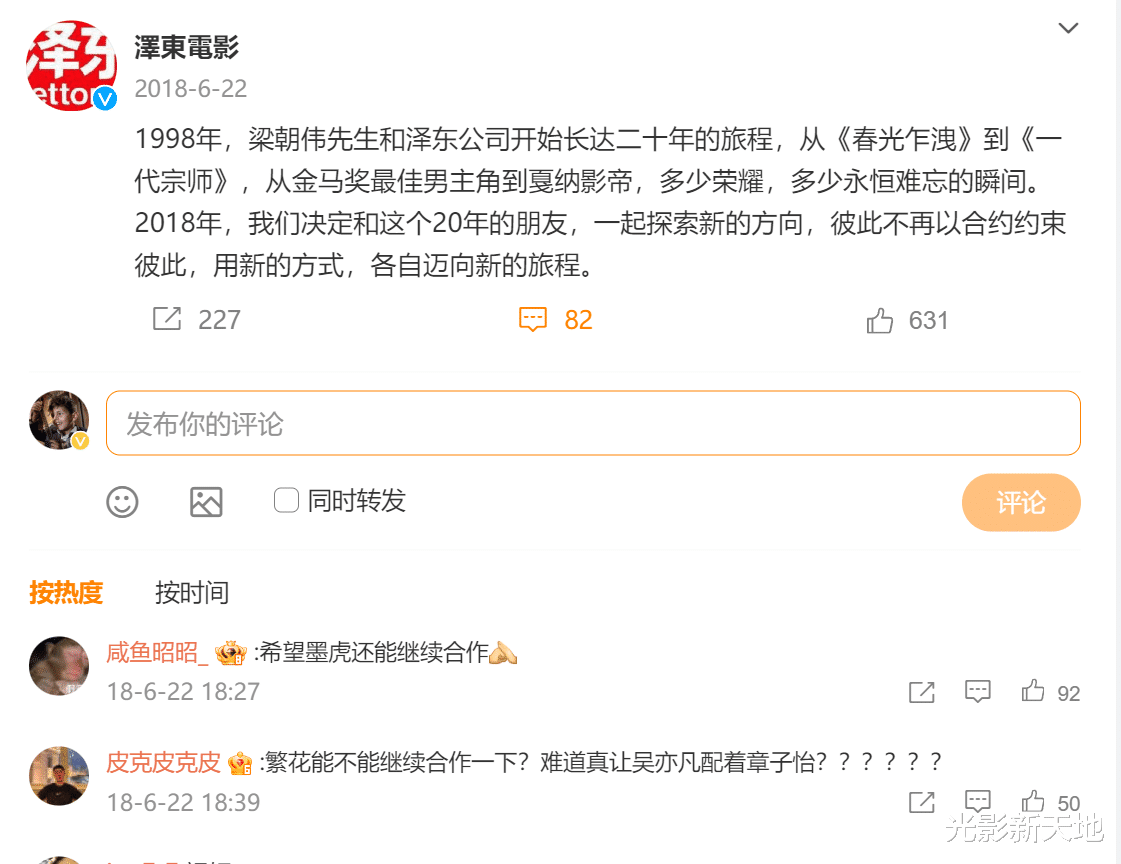Enable the 同时转发 checkbox
The width and height of the screenshot is (1121, 864).
(287, 500)
